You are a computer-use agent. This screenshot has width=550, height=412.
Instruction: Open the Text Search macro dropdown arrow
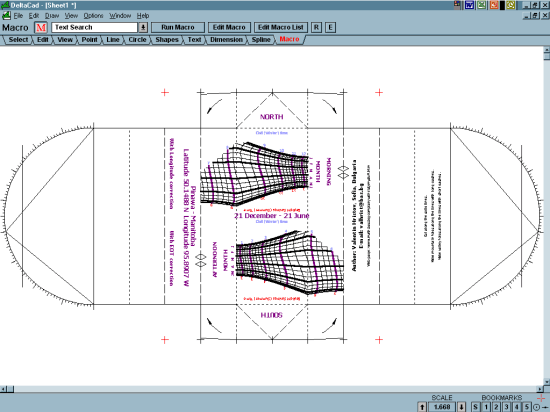[x=143, y=27]
